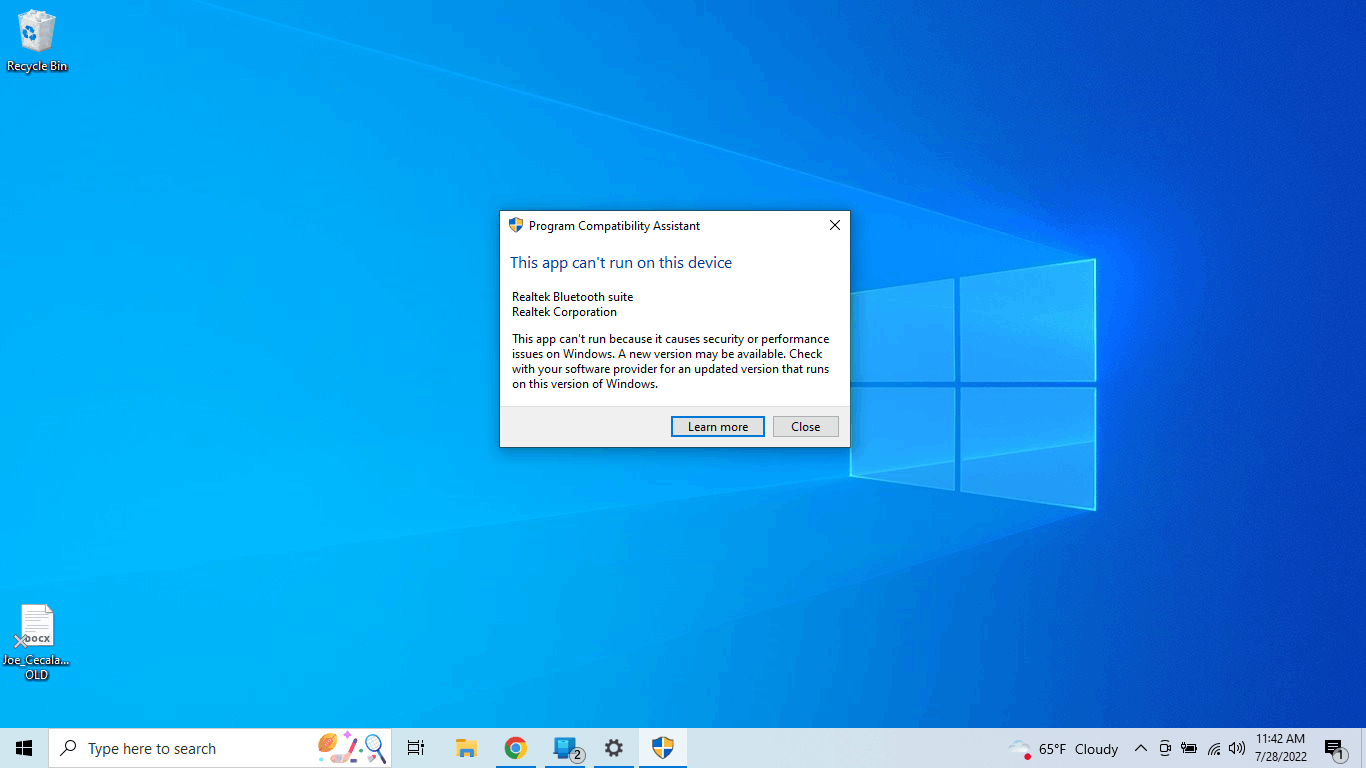Click the Type here to search field
The height and width of the screenshot is (768, 1366).
coord(180,747)
